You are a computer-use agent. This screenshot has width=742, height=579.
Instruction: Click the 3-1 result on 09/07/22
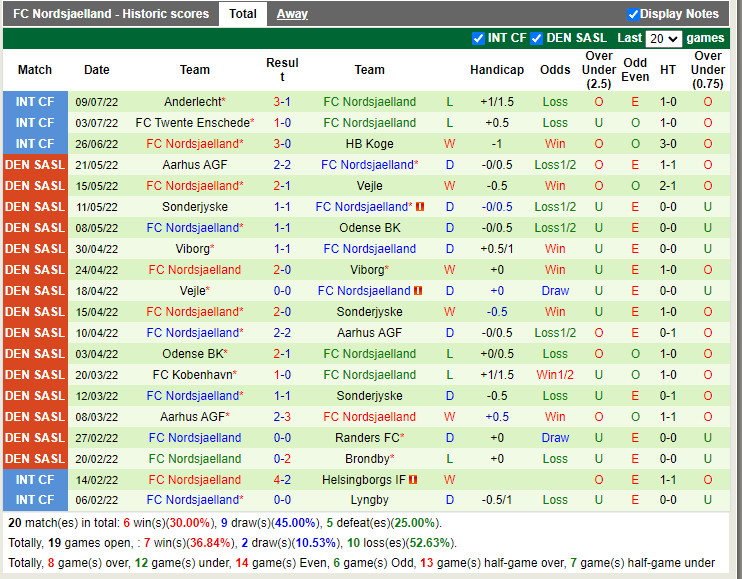282,102
